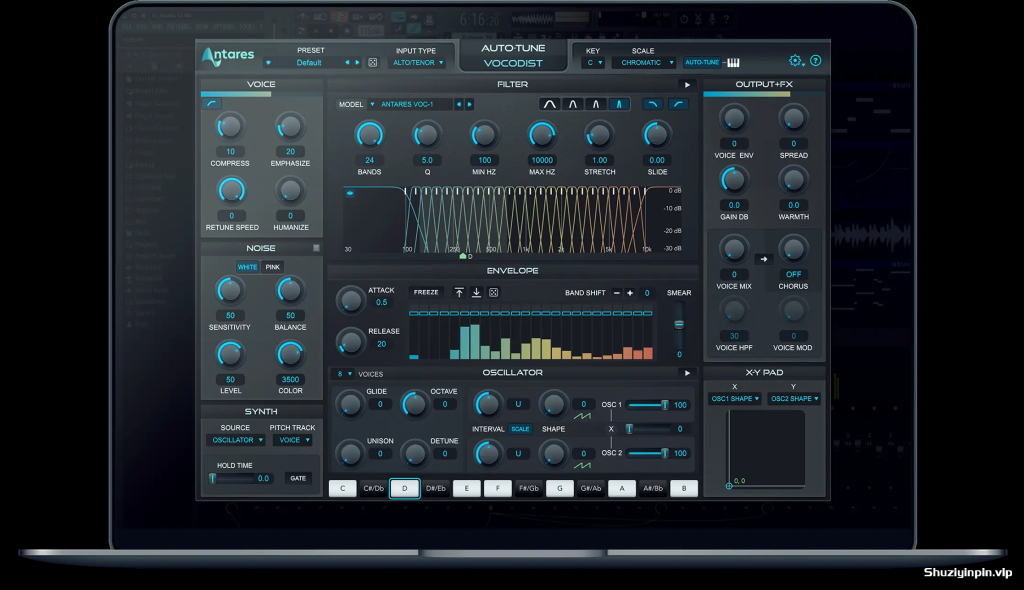The height and width of the screenshot is (590, 1024).
Task: Click the oscillator X crossfade slider
Action: tap(648, 429)
